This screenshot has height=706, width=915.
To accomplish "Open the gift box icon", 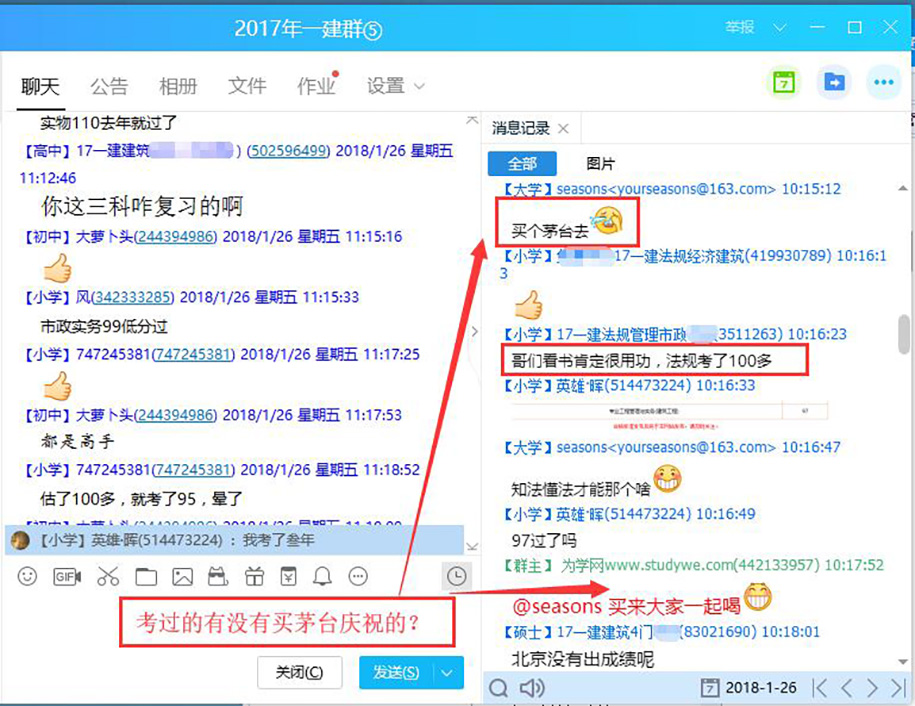I will click(x=253, y=577).
